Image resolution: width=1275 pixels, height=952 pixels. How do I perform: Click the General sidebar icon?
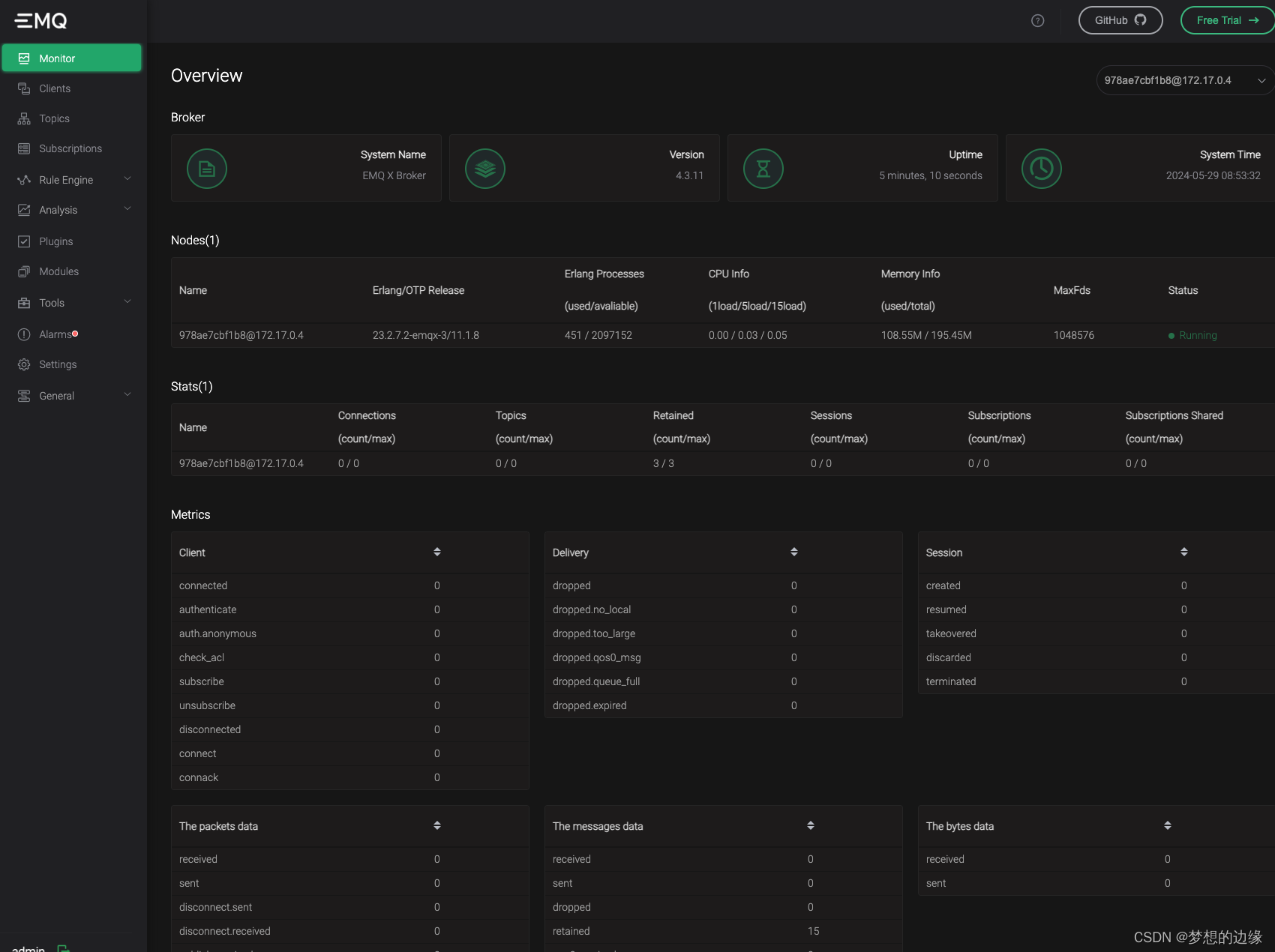[24, 396]
